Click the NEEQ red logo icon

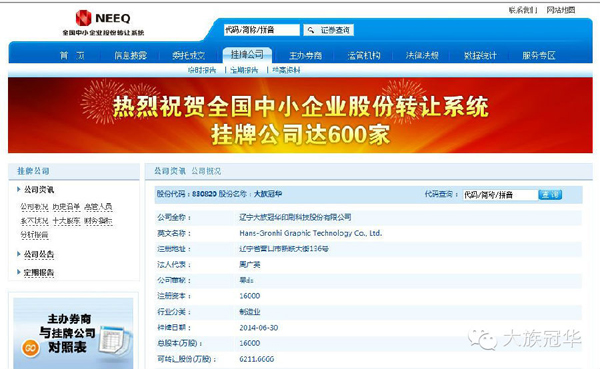point(83,18)
